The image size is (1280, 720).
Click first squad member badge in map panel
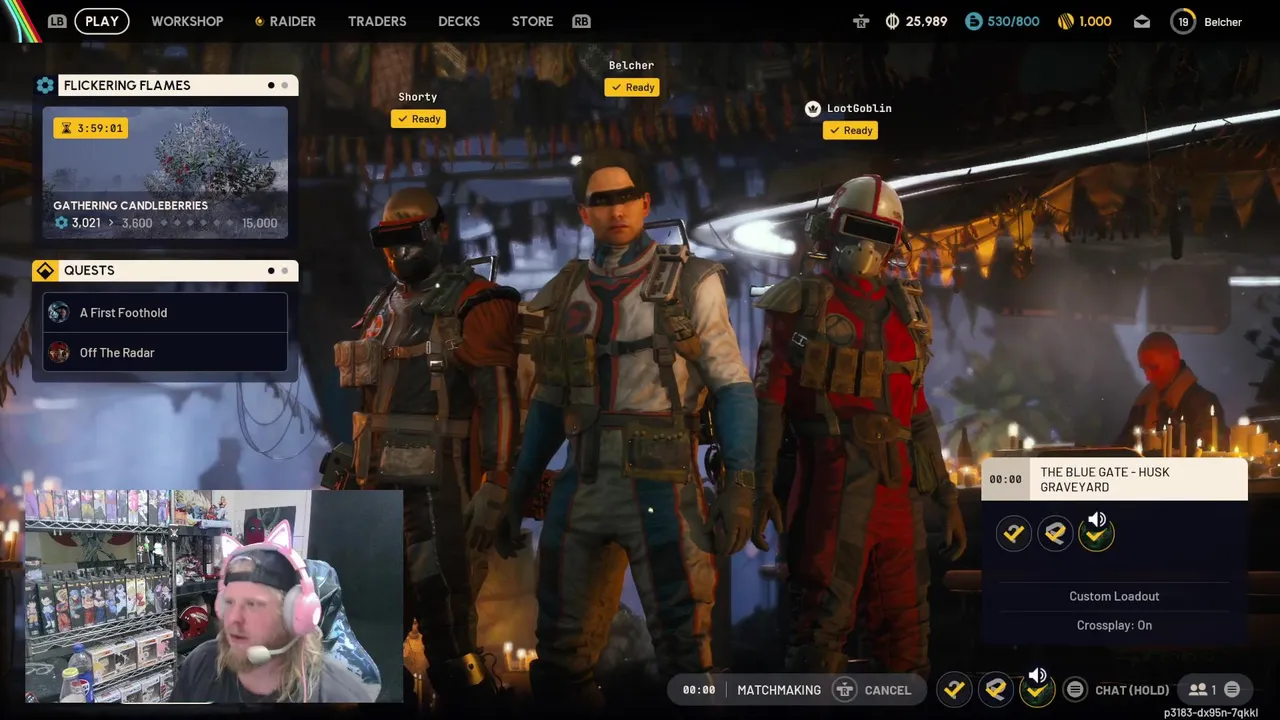coord(1014,533)
